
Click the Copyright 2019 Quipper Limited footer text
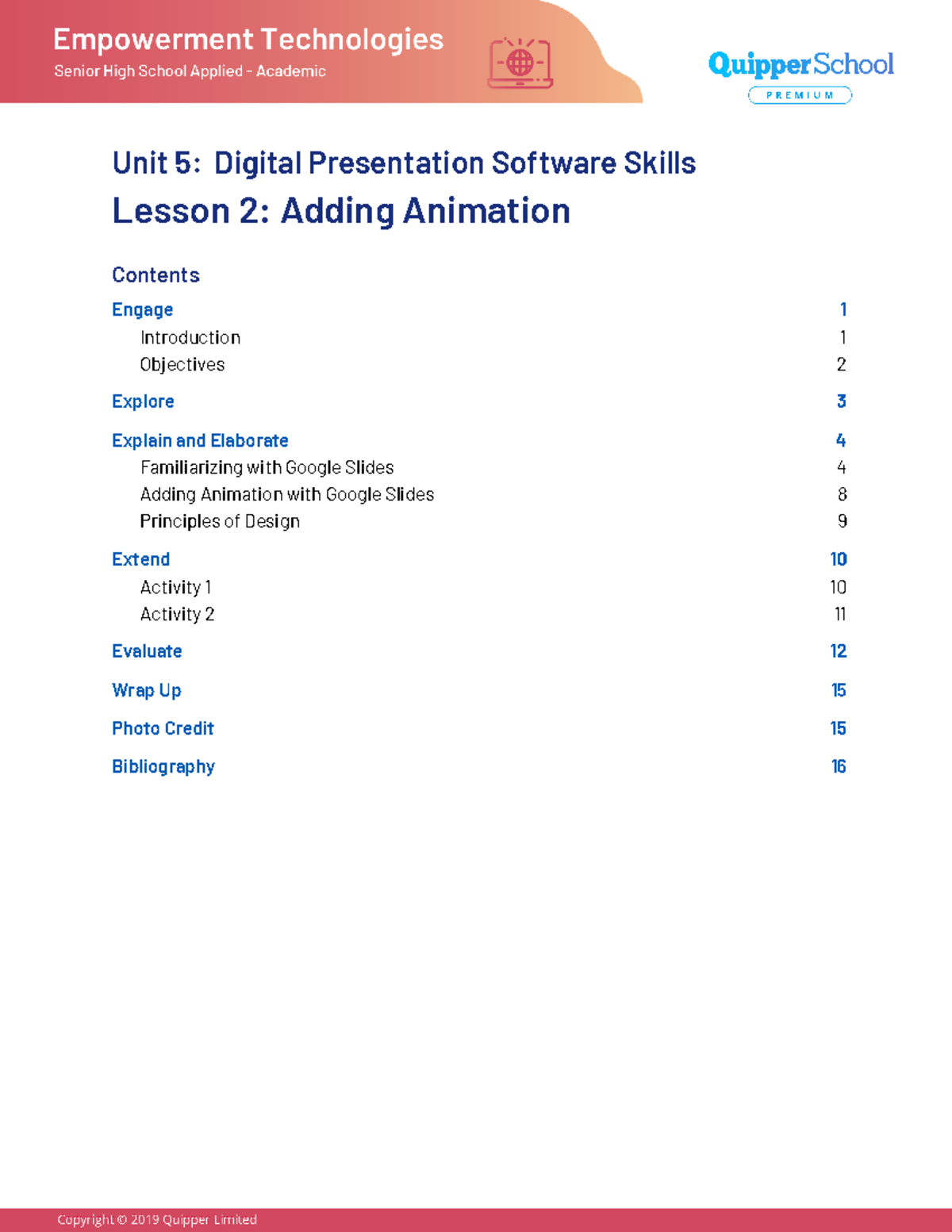(x=155, y=1219)
